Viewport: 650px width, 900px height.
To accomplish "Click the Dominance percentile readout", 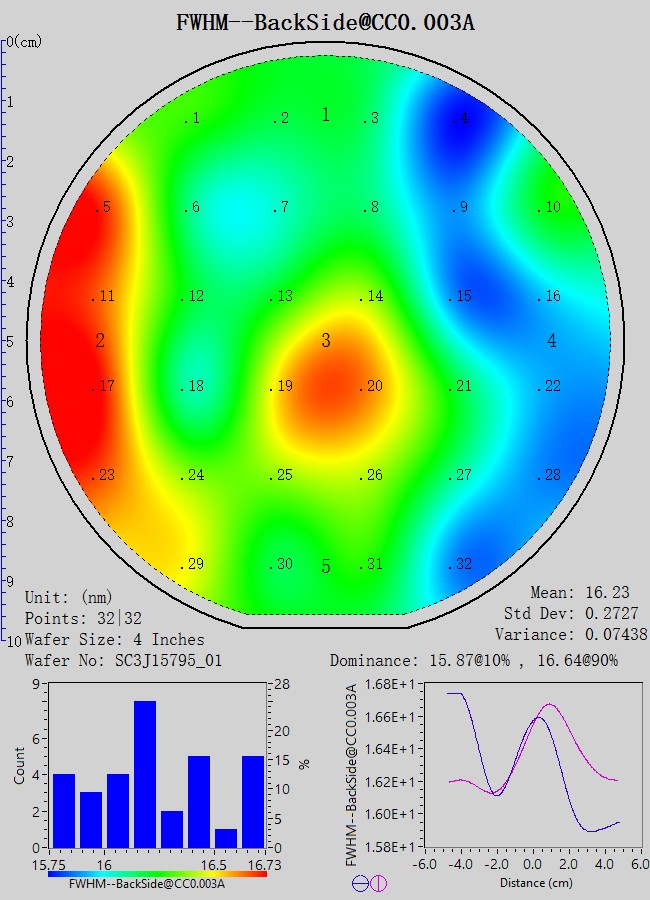I will coord(488,661).
